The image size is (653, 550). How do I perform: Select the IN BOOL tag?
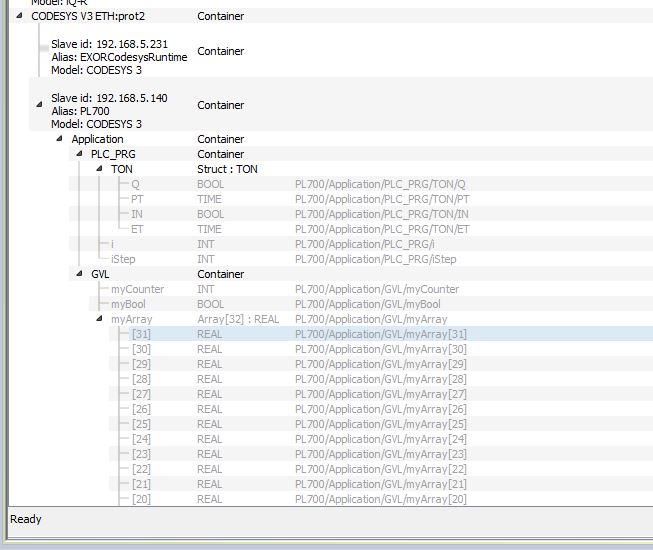pos(137,214)
